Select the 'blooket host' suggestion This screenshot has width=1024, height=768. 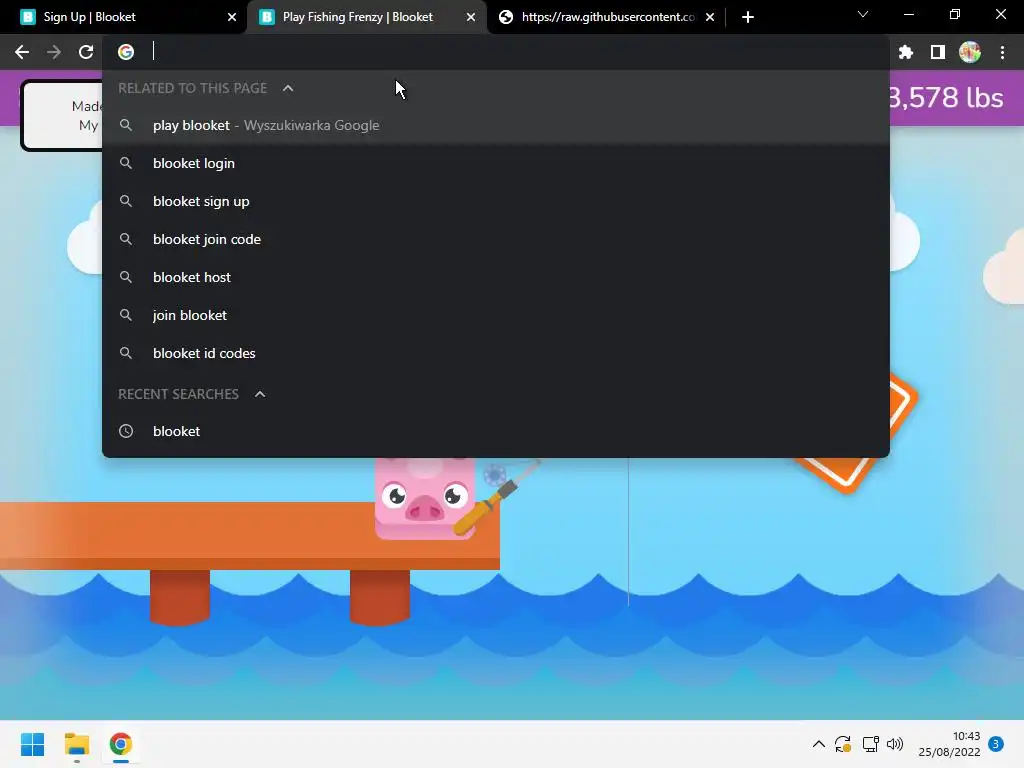pyautogui.click(x=496, y=277)
